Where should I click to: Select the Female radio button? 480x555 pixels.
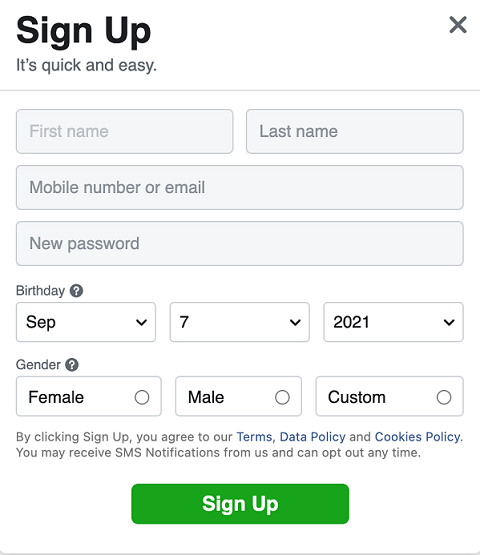click(x=142, y=397)
